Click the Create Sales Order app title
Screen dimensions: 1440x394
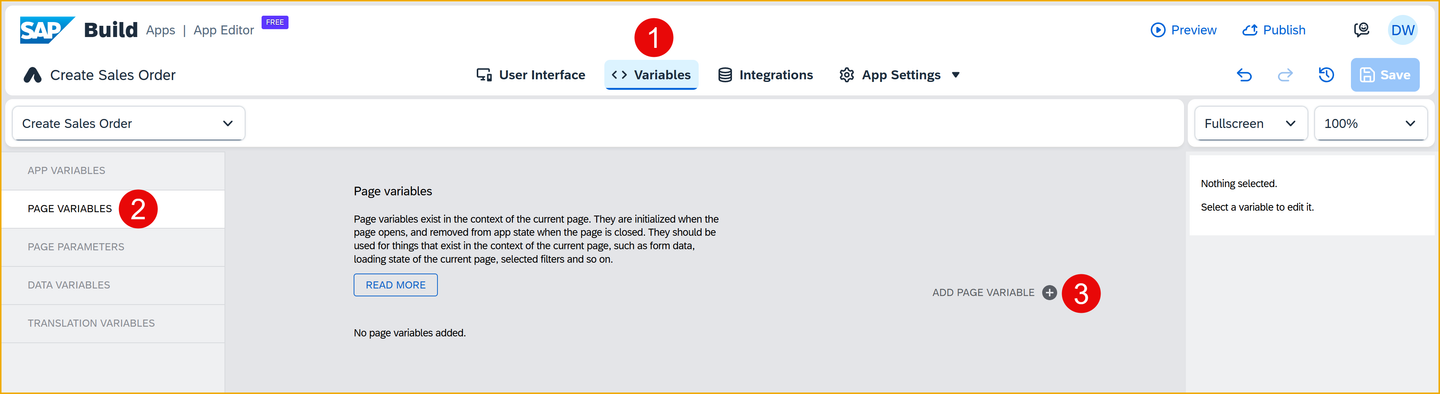click(x=113, y=75)
